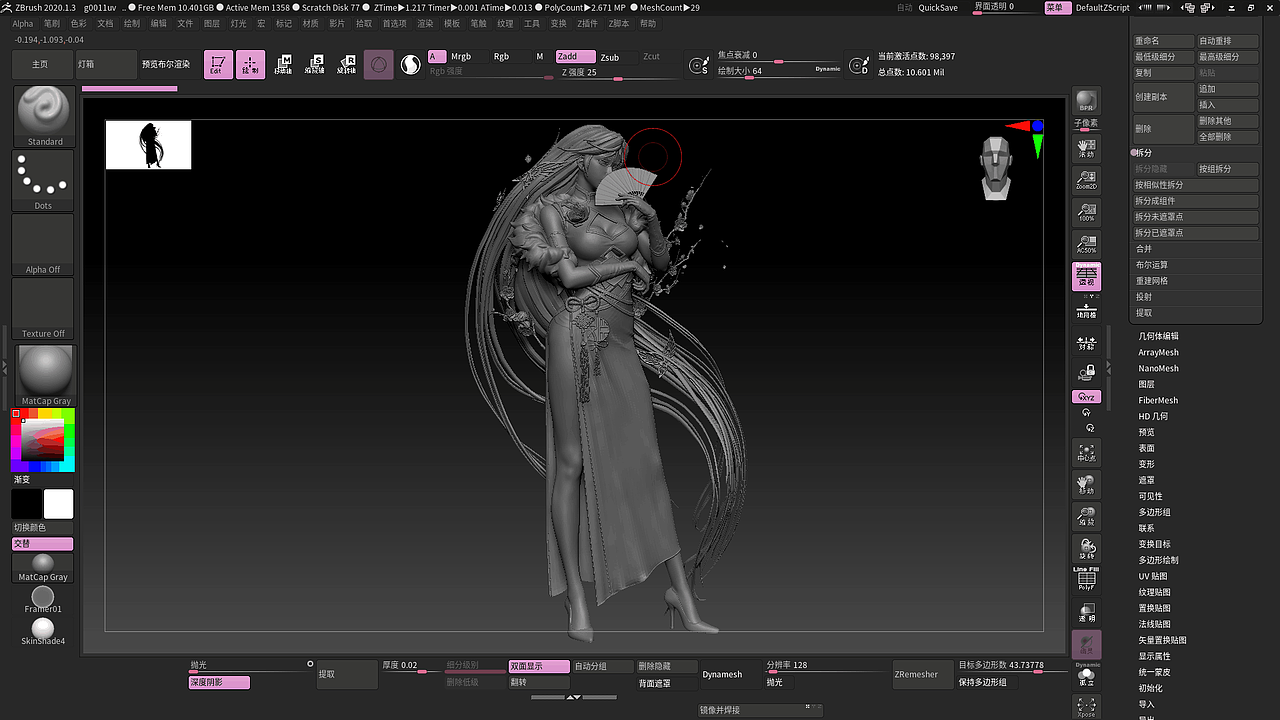This screenshot has width=1280, height=720.
Task: Toggle transparency (透明) mode
Action: pyautogui.click(x=1086, y=613)
